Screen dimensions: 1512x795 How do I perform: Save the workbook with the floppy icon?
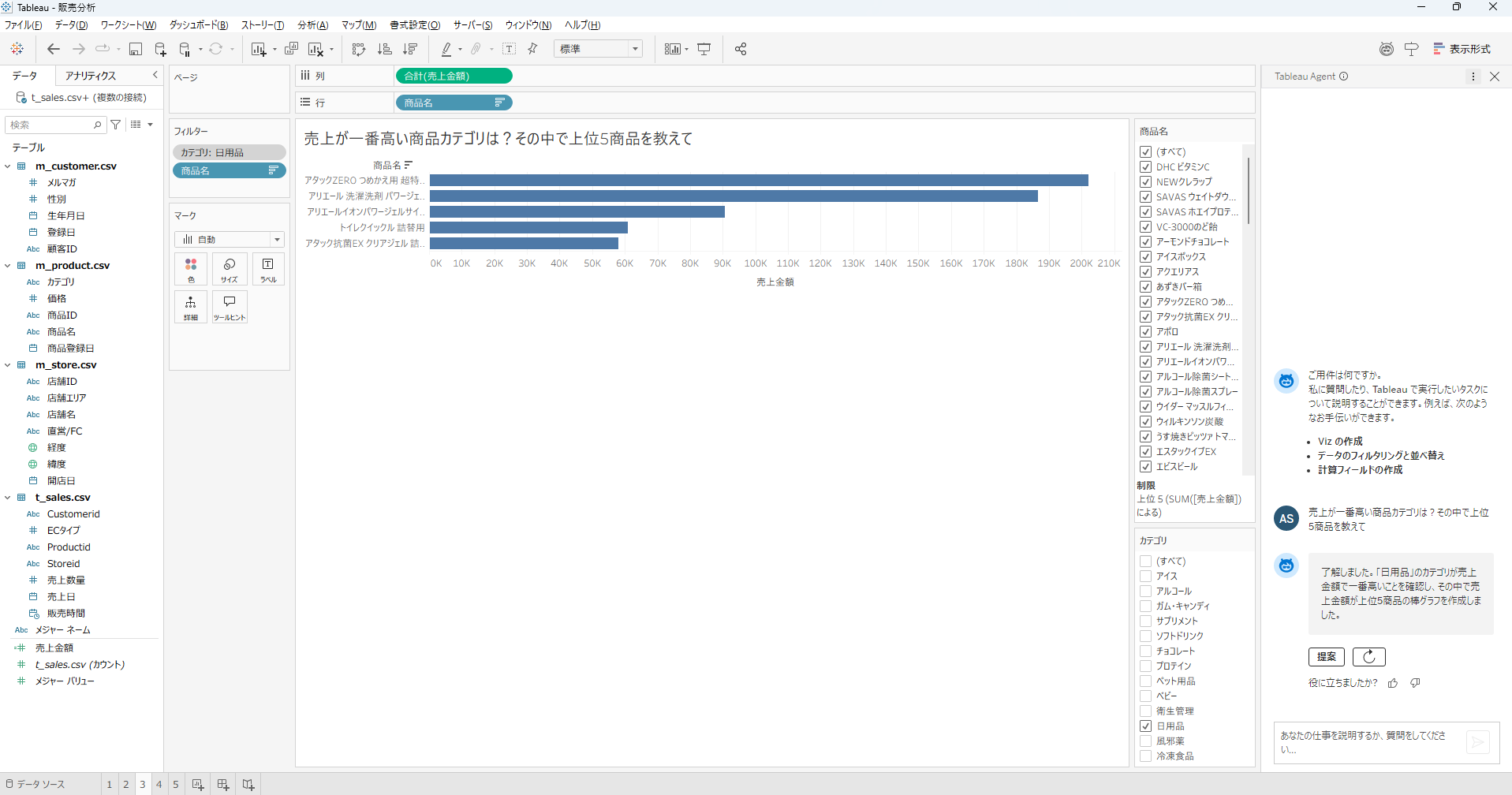[136, 49]
